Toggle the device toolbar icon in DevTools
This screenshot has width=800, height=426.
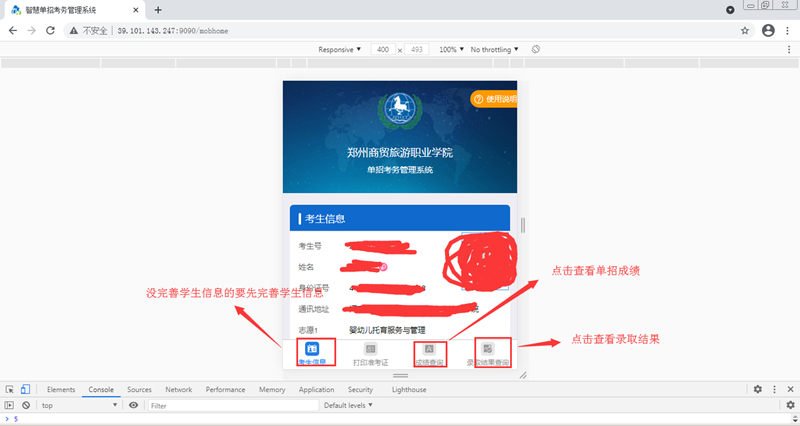click(x=26, y=389)
